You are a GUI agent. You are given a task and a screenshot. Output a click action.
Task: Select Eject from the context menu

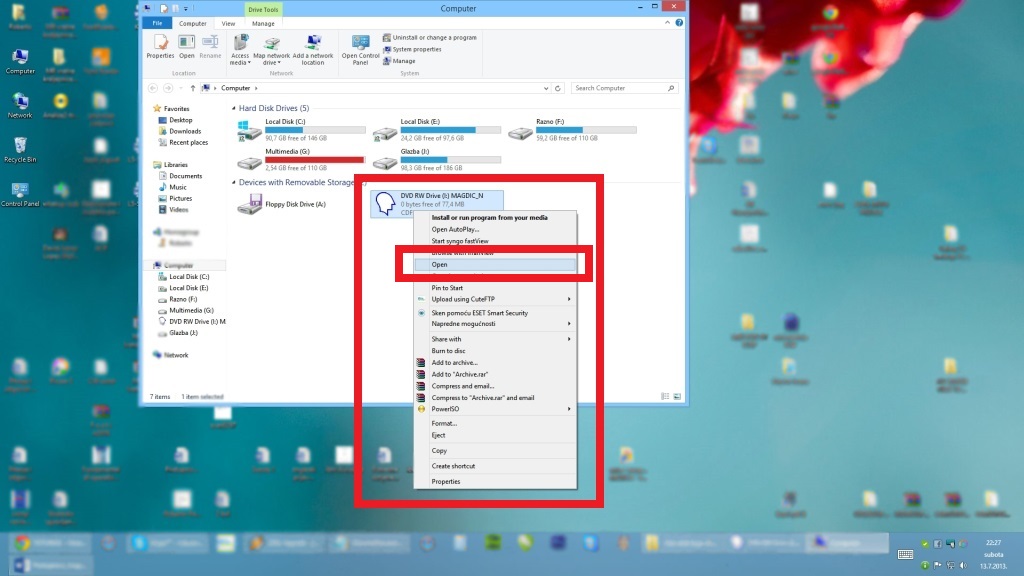[438, 435]
